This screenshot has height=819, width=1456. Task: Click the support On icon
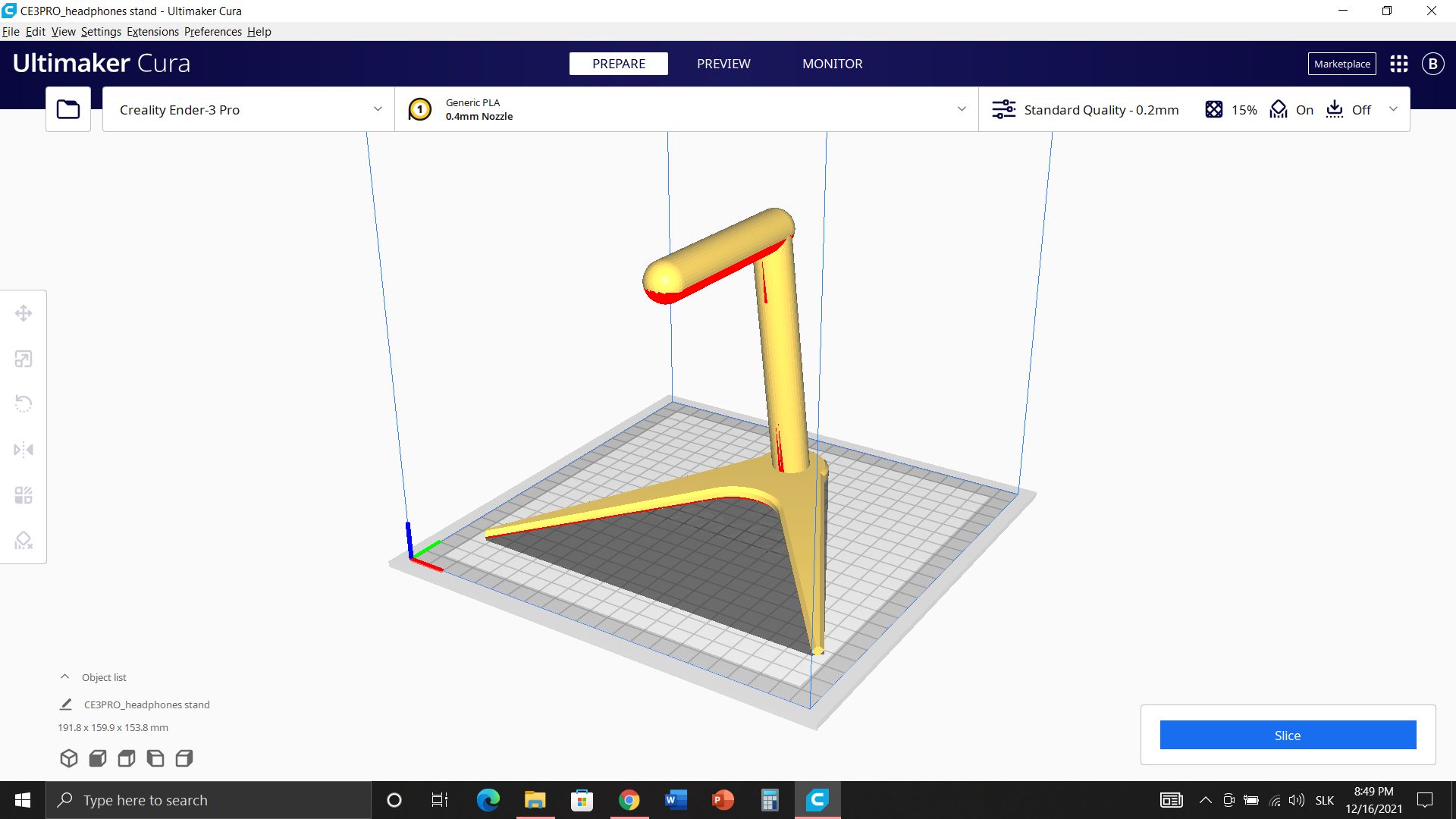[1279, 109]
